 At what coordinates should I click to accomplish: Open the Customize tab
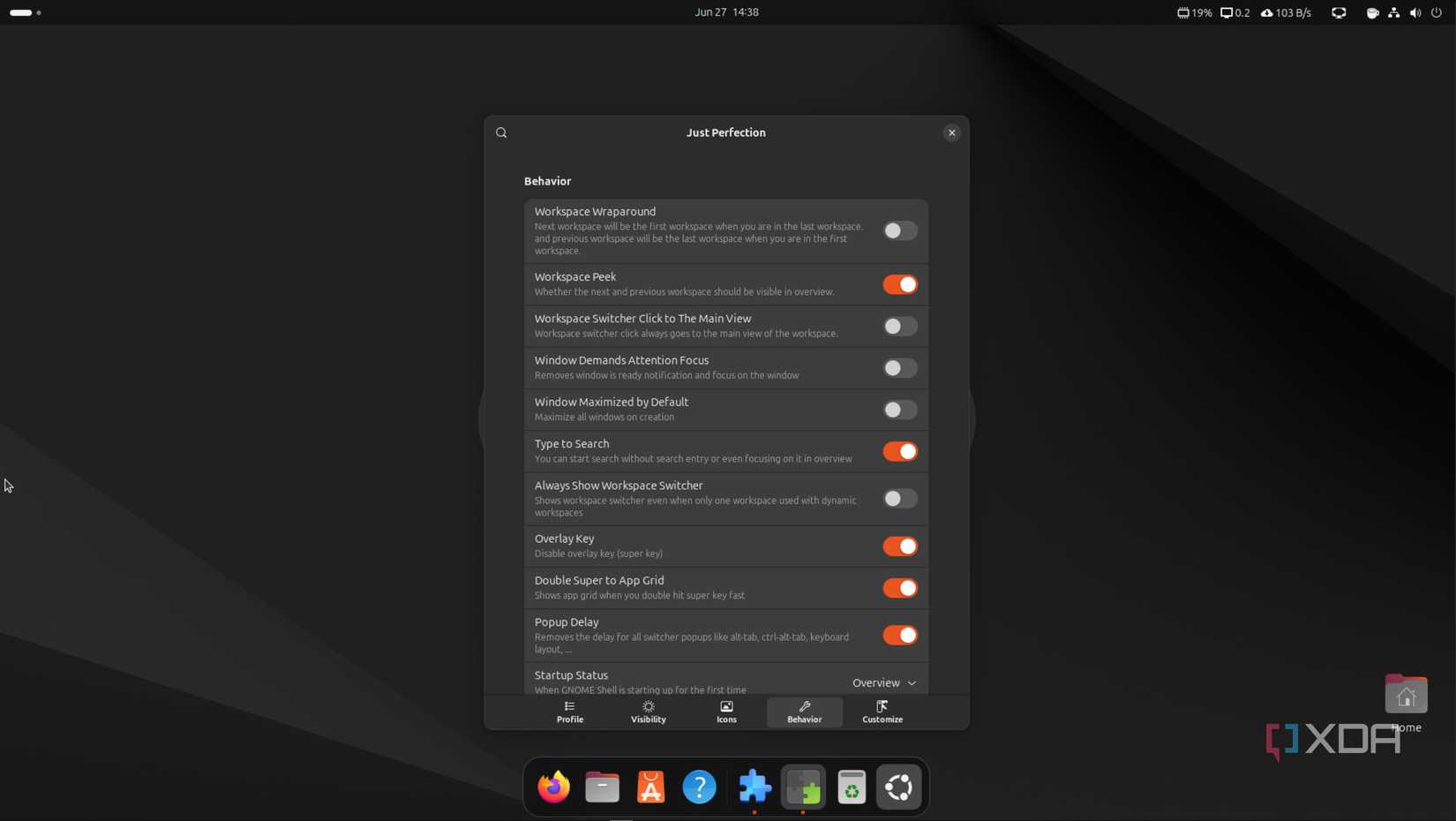pyautogui.click(x=882, y=712)
